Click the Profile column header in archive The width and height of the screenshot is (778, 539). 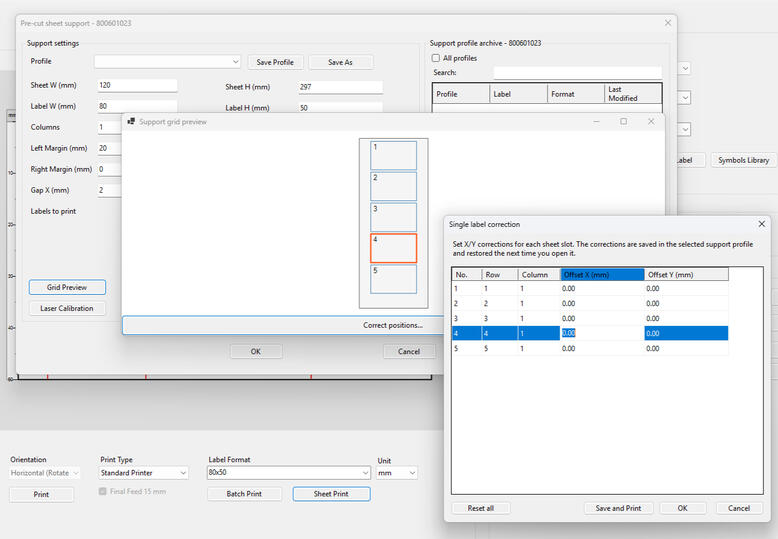coord(461,93)
